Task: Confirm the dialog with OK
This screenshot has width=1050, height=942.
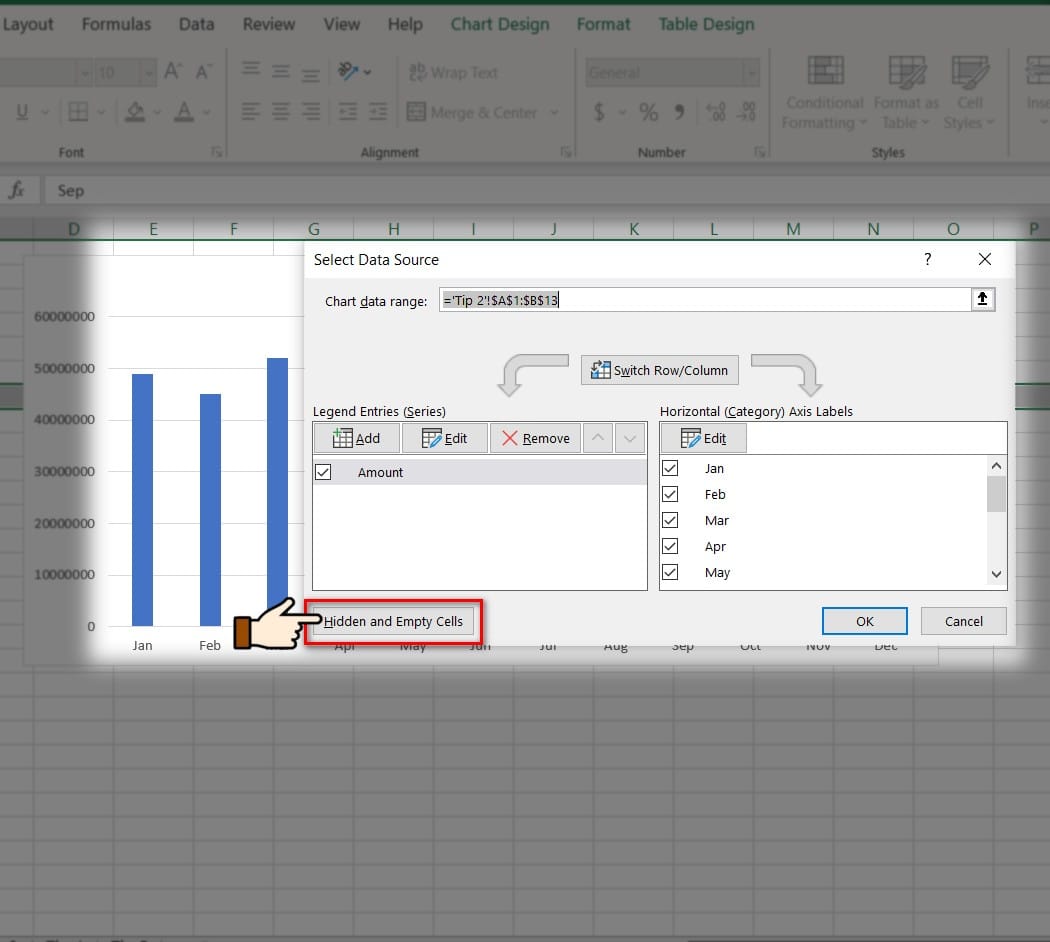Action: [x=864, y=621]
